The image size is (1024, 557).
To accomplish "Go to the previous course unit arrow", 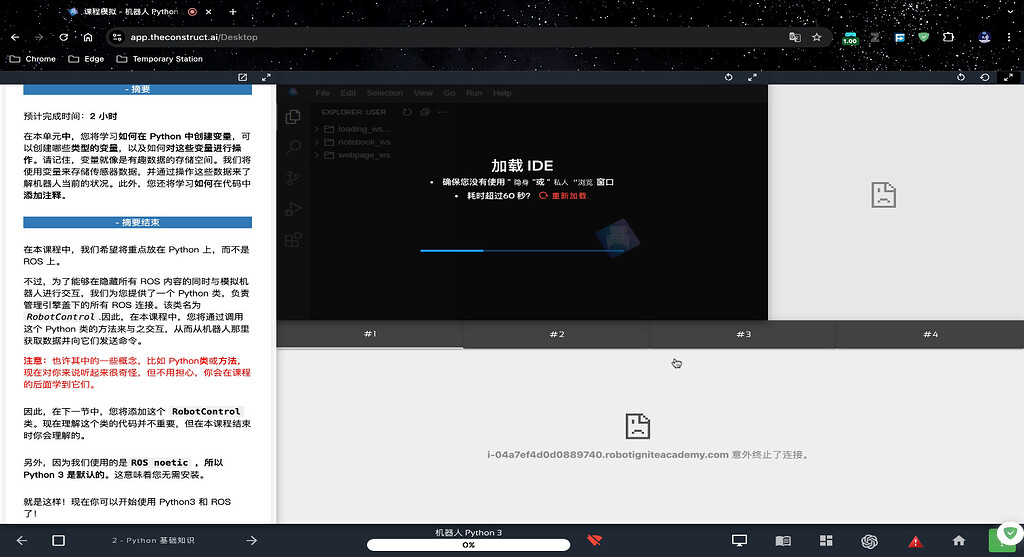I will click(22, 540).
